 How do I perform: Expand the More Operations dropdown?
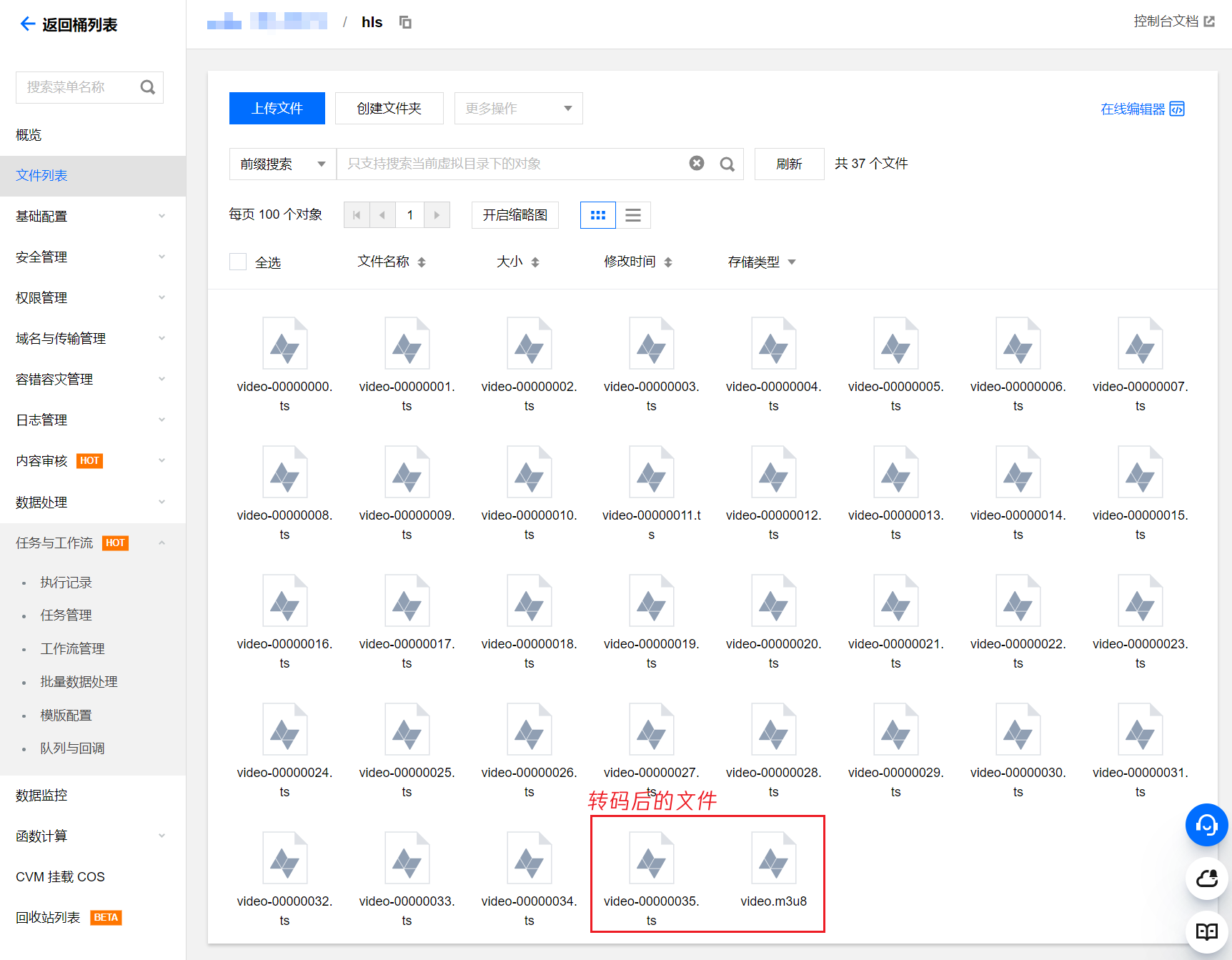coord(518,109)
